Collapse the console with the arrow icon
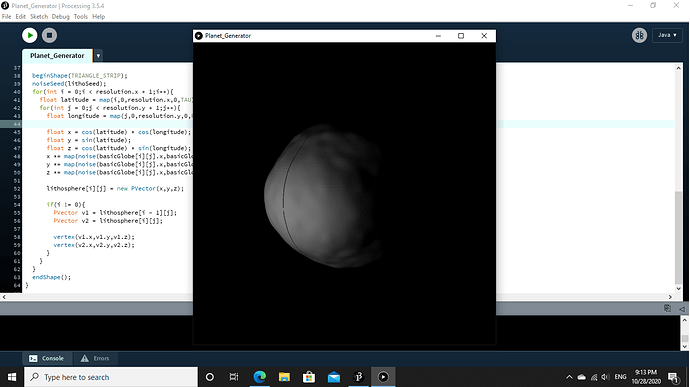 click(x=681, y=308)
